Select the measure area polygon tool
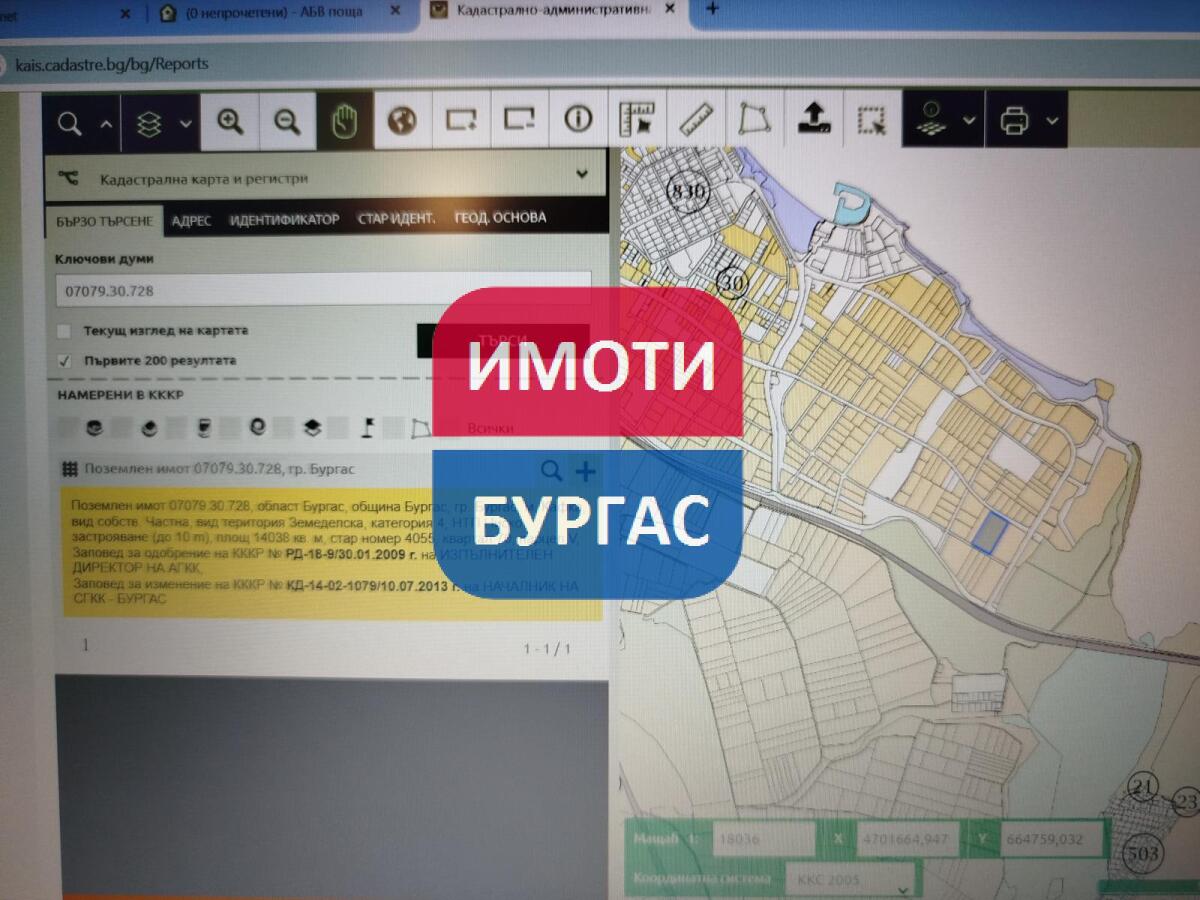The width and height of the screenshot is (1200, 900). click(x=753, y=118)
